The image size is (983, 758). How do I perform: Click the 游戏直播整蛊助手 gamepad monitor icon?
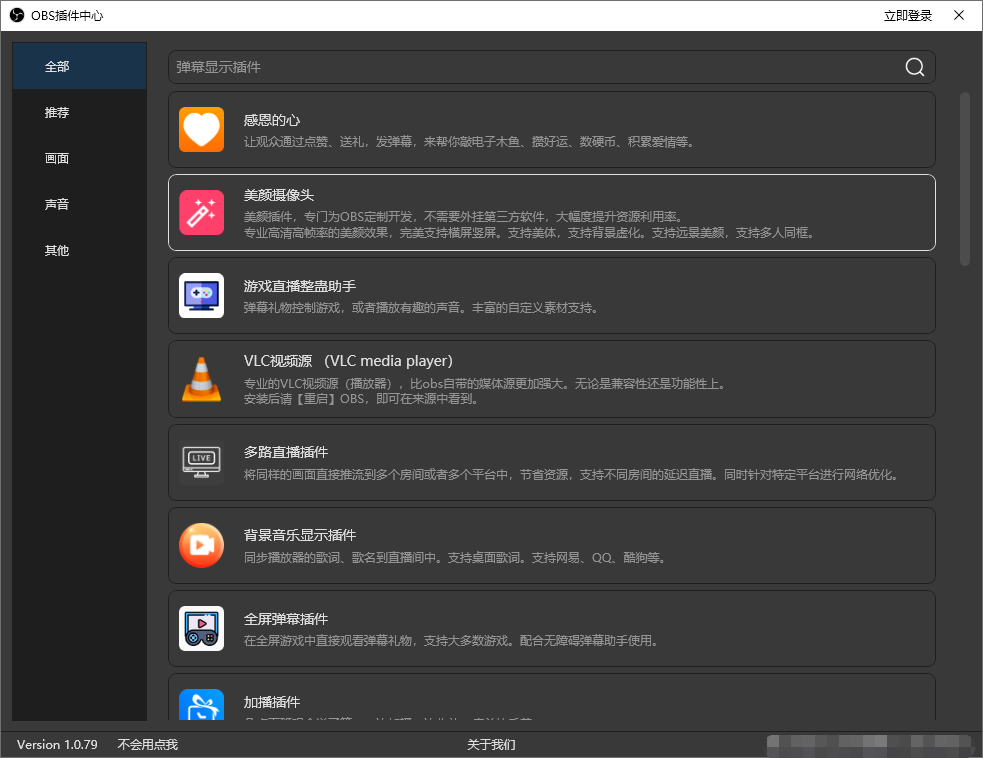click(x=201, y=295)
